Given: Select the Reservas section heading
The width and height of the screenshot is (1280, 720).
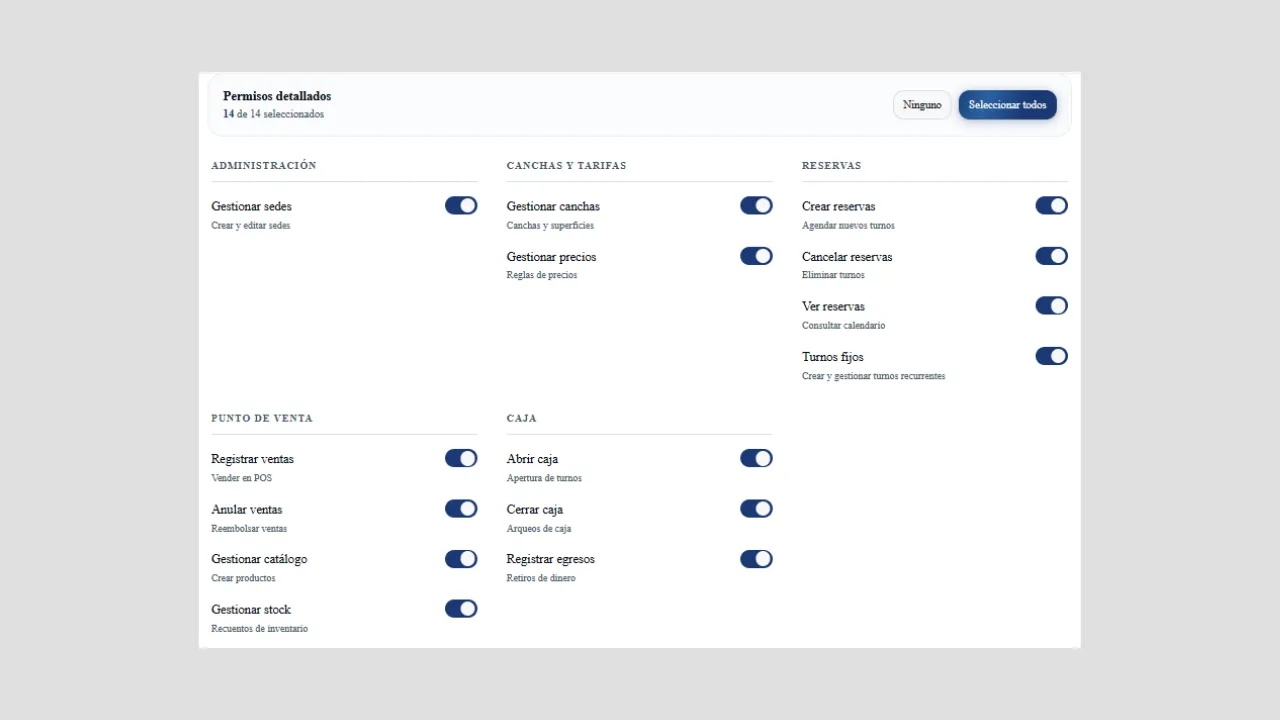Looking at the screenshot, I should (831, 166).
